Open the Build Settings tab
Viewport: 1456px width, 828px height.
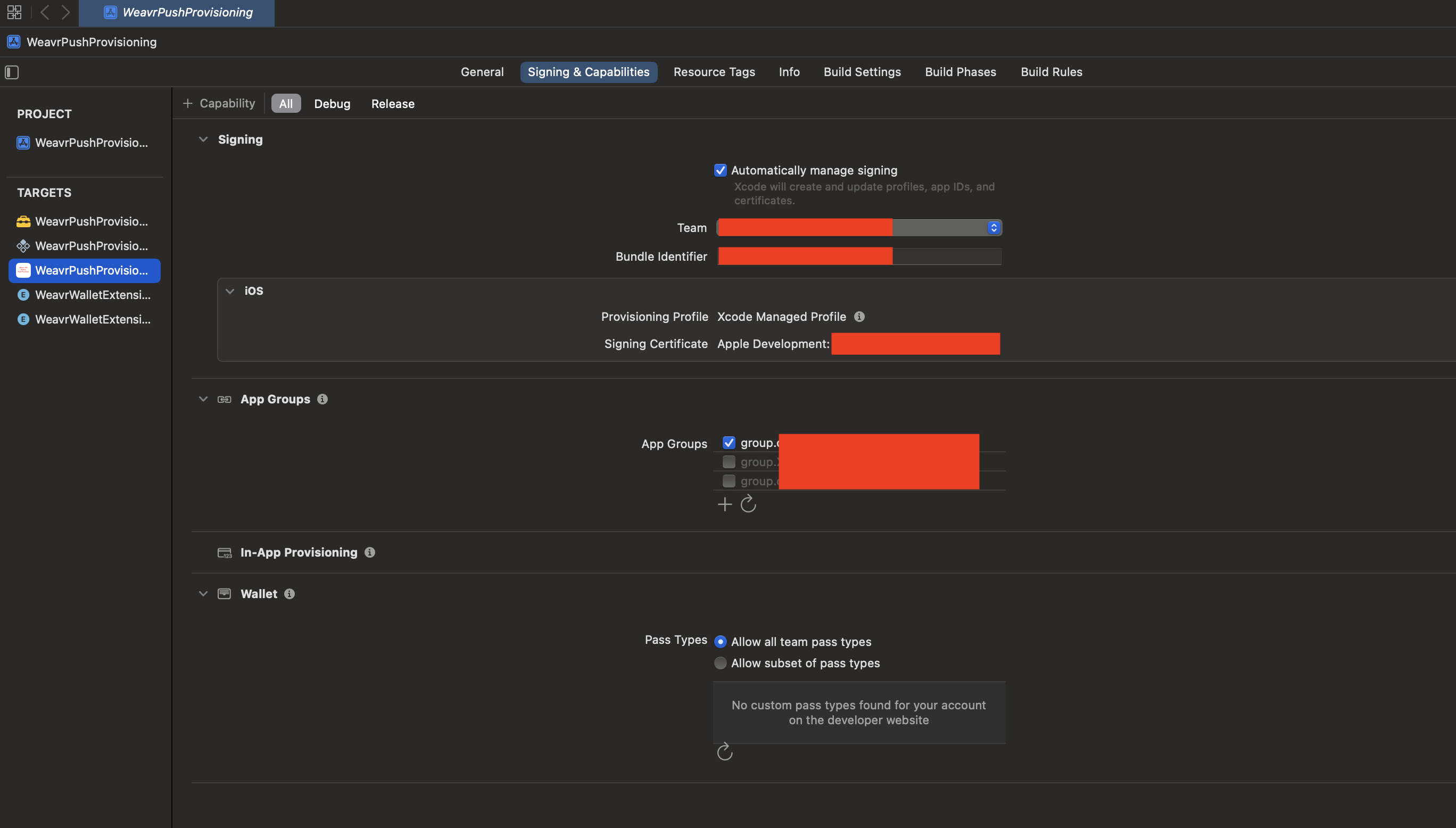pyautogui.click(x=862, y=72)
